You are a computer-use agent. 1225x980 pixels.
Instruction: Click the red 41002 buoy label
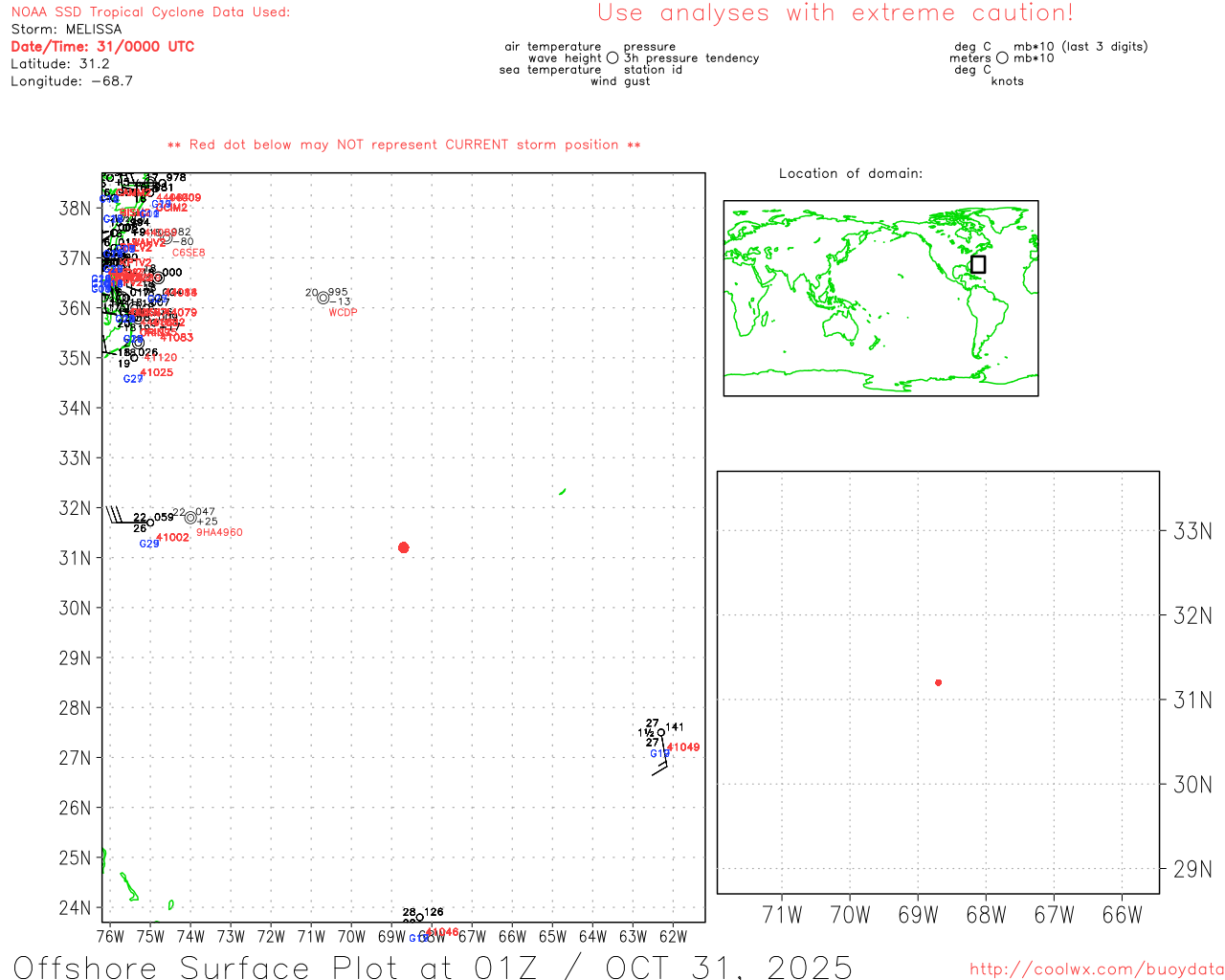click(x=173, y=538)
